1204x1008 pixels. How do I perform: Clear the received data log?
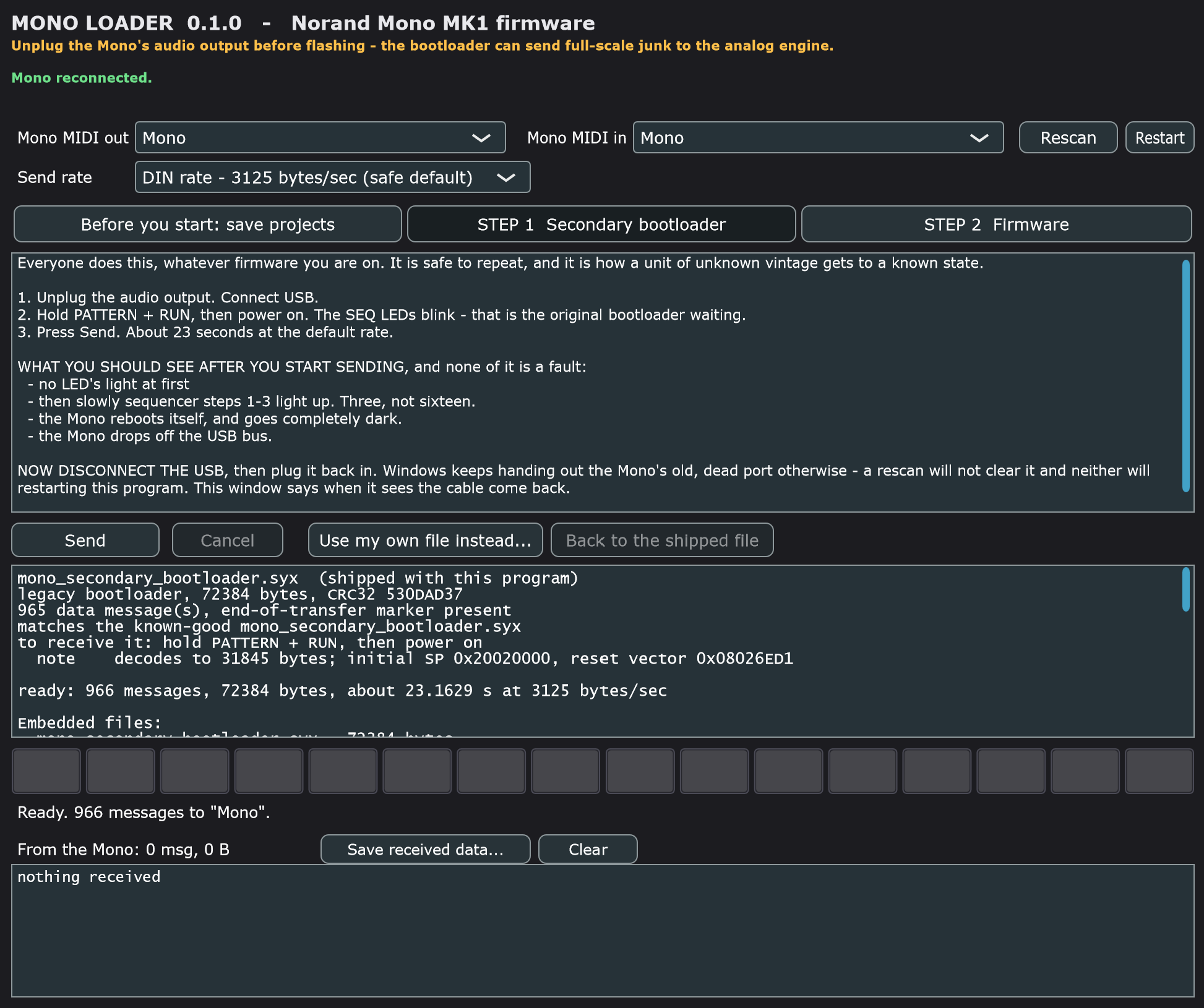[x=588, y=849]
